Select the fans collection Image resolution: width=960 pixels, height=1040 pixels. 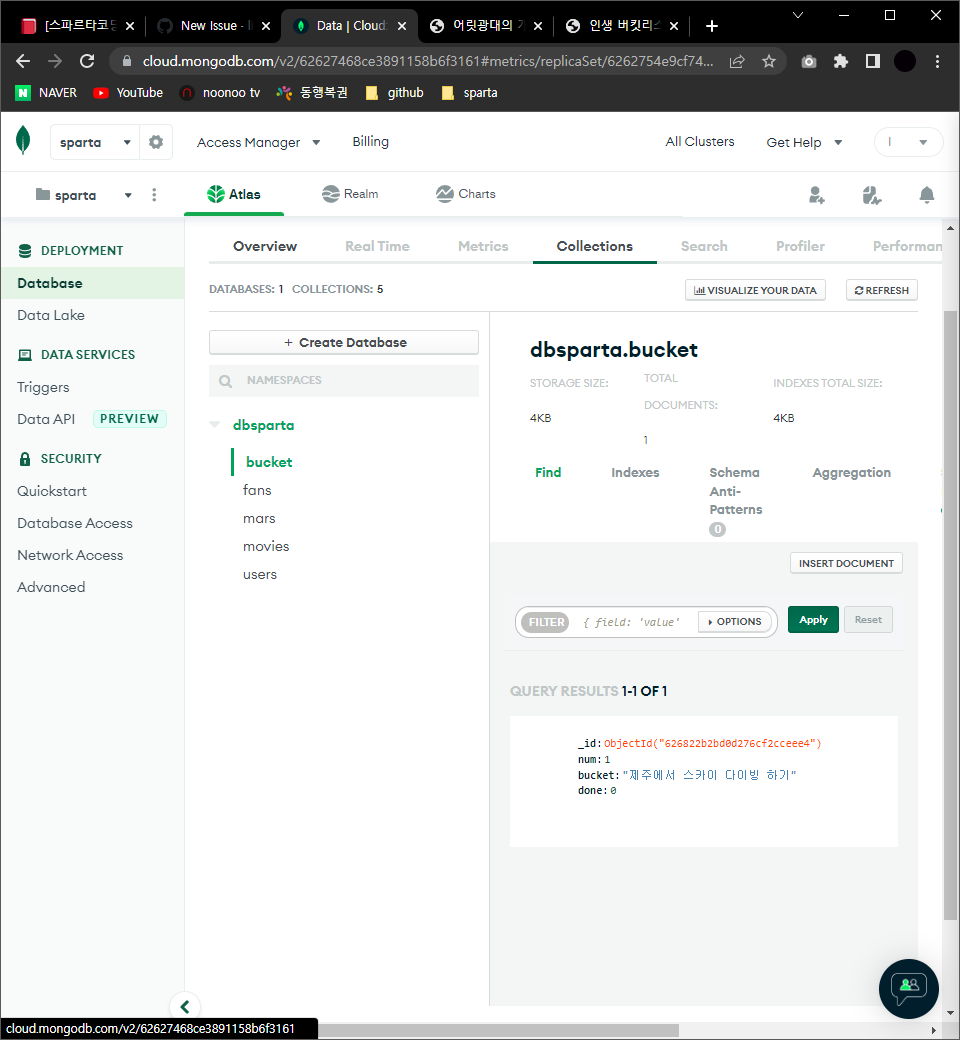(257, 490)
